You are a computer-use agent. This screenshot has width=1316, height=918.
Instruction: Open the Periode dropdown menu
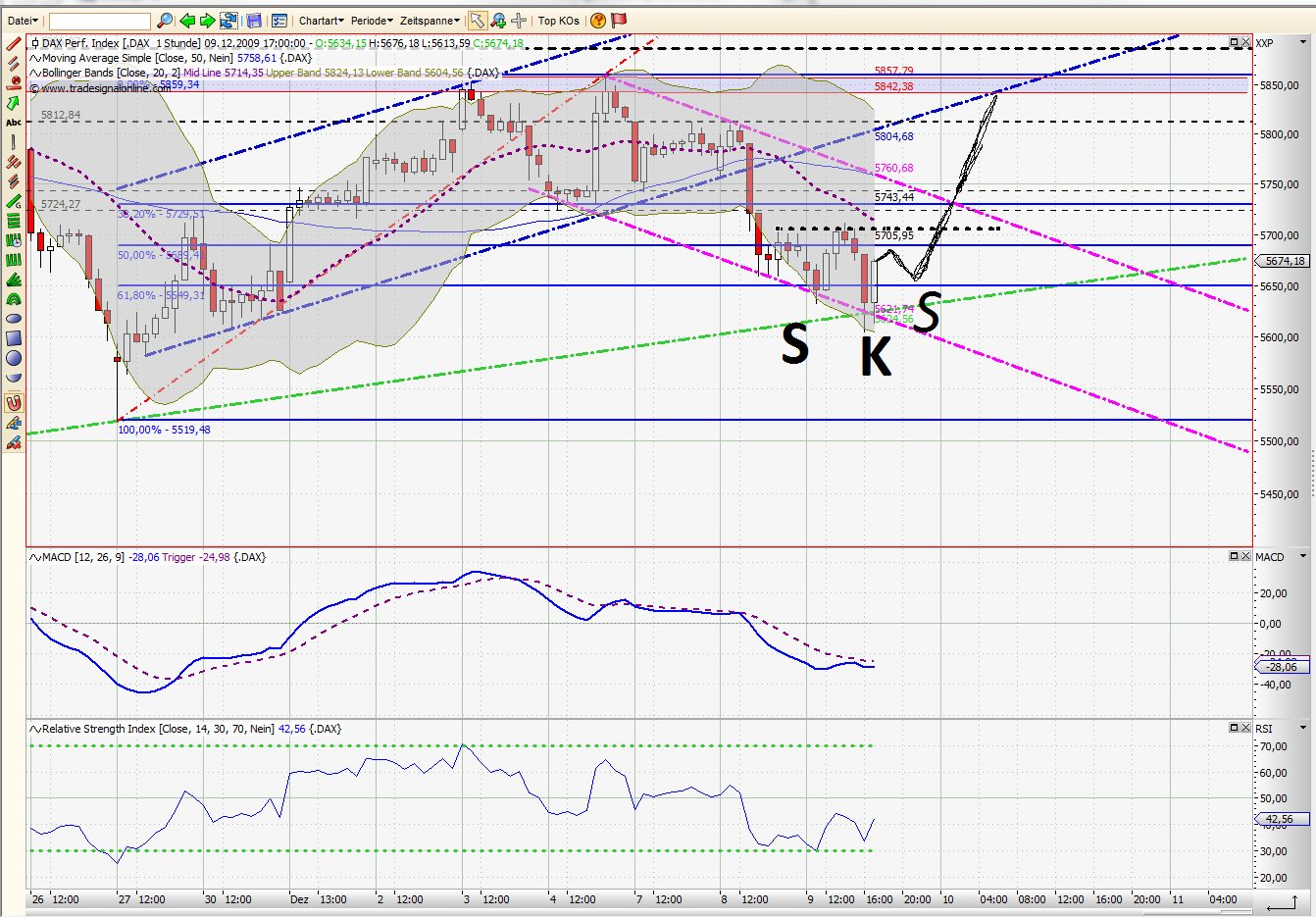371,20
